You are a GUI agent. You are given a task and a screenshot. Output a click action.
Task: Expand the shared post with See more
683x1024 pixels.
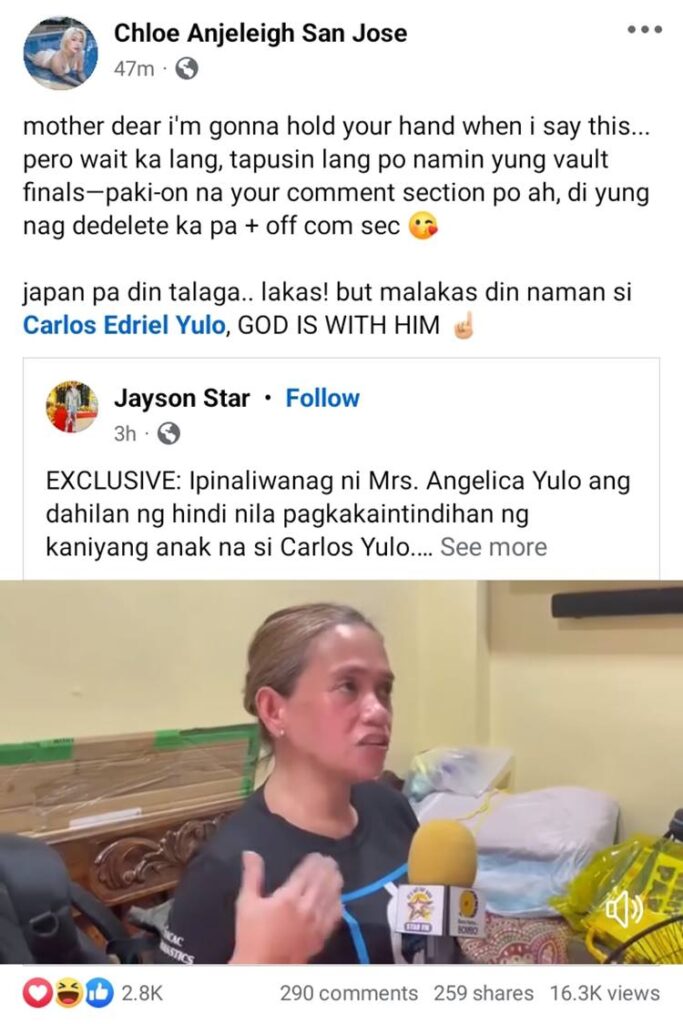tap(494, 547)
